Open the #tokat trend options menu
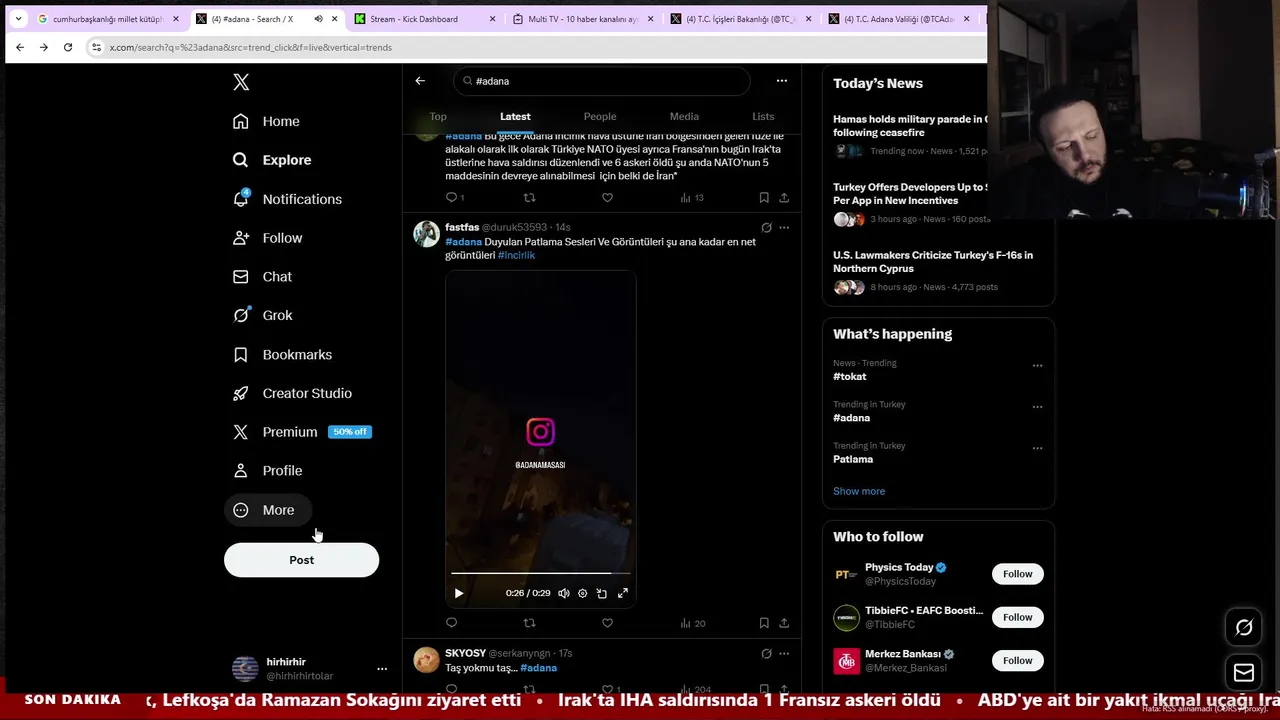 pyautogui.click(x=1037, y=365)
